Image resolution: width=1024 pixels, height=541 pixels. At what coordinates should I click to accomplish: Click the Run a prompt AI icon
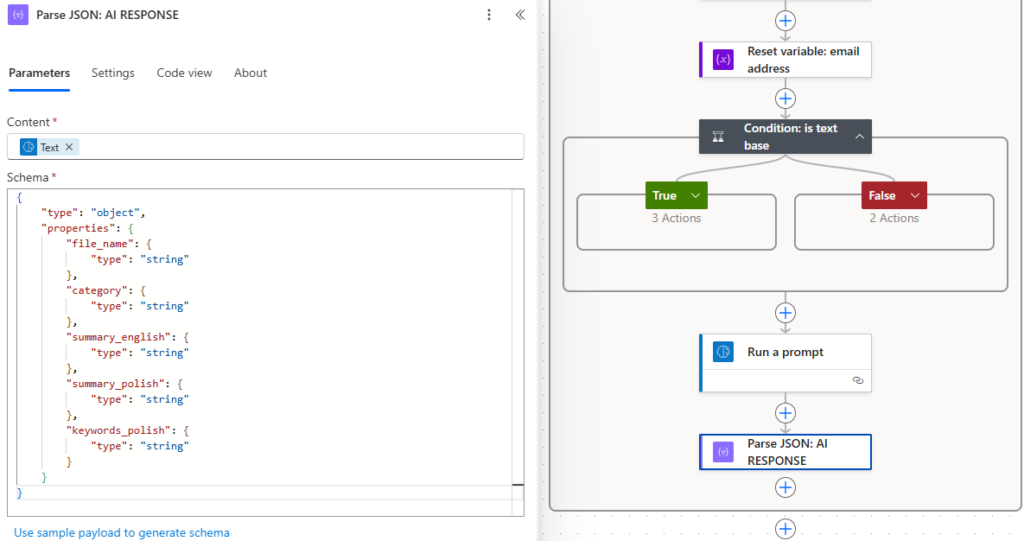(723, 352)
